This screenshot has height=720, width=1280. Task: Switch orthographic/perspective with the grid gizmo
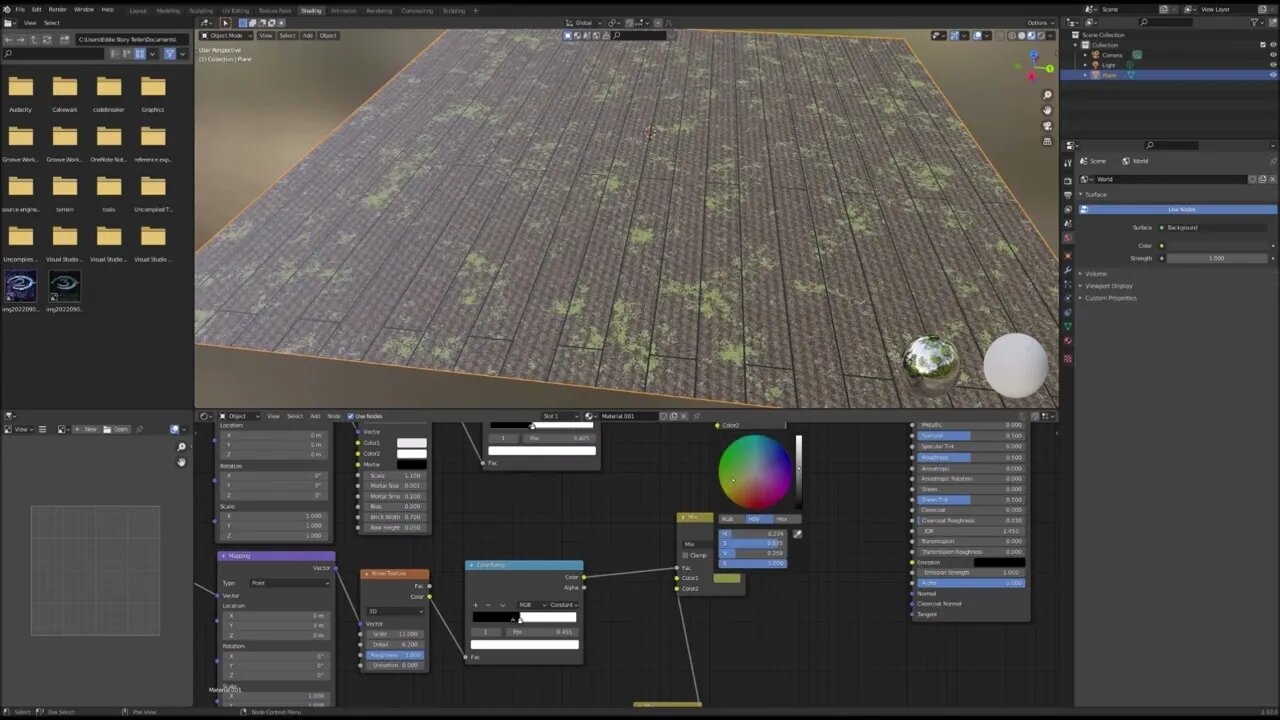tap(1047, 142)
